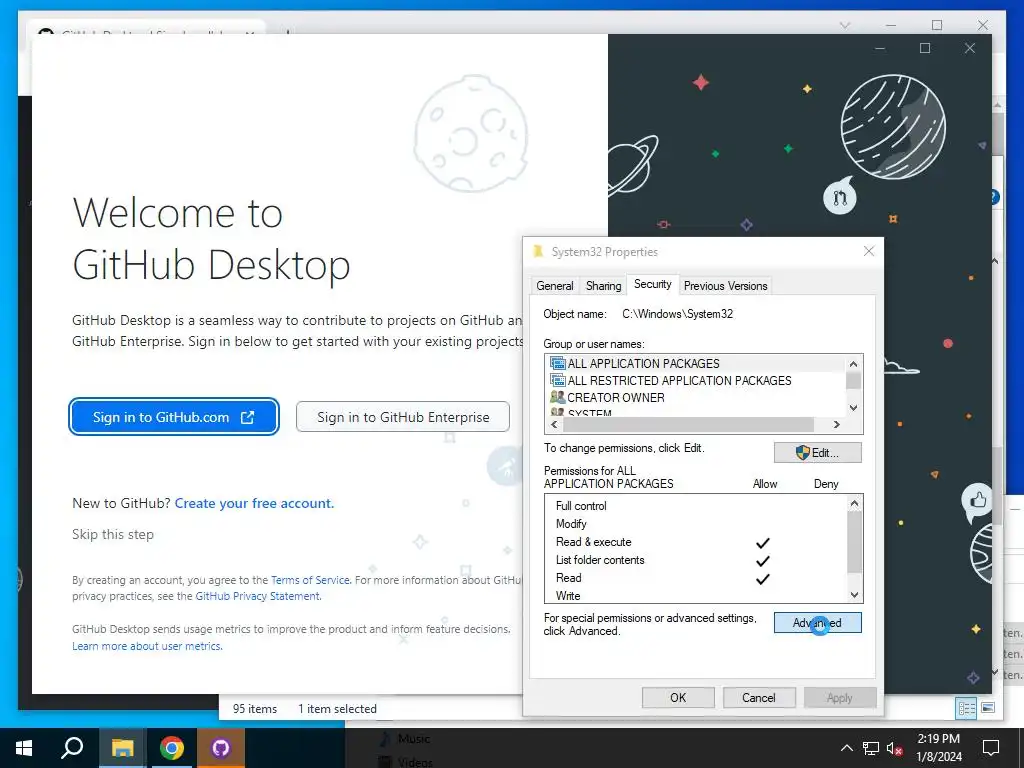Show hidden system tray icons
This screenshot has width=1024, height=768.
846,748
